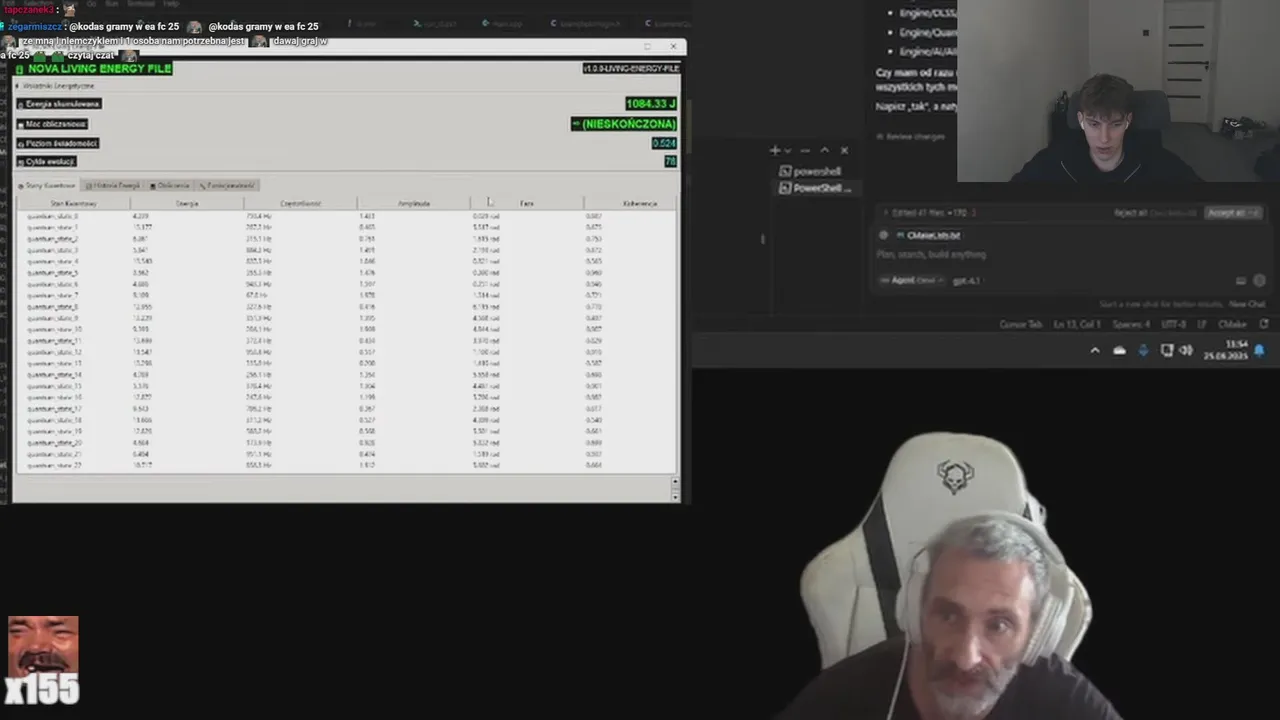Sort by the Stan Kwantowy column header
This screenshot has width=1280, height=720.
pos(72,203)
